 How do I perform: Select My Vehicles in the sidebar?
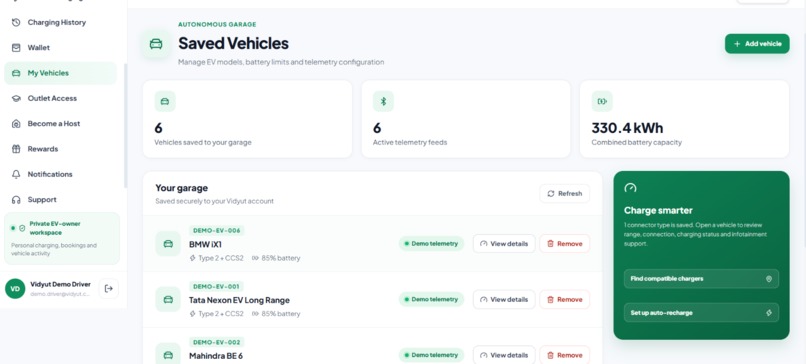61,73
